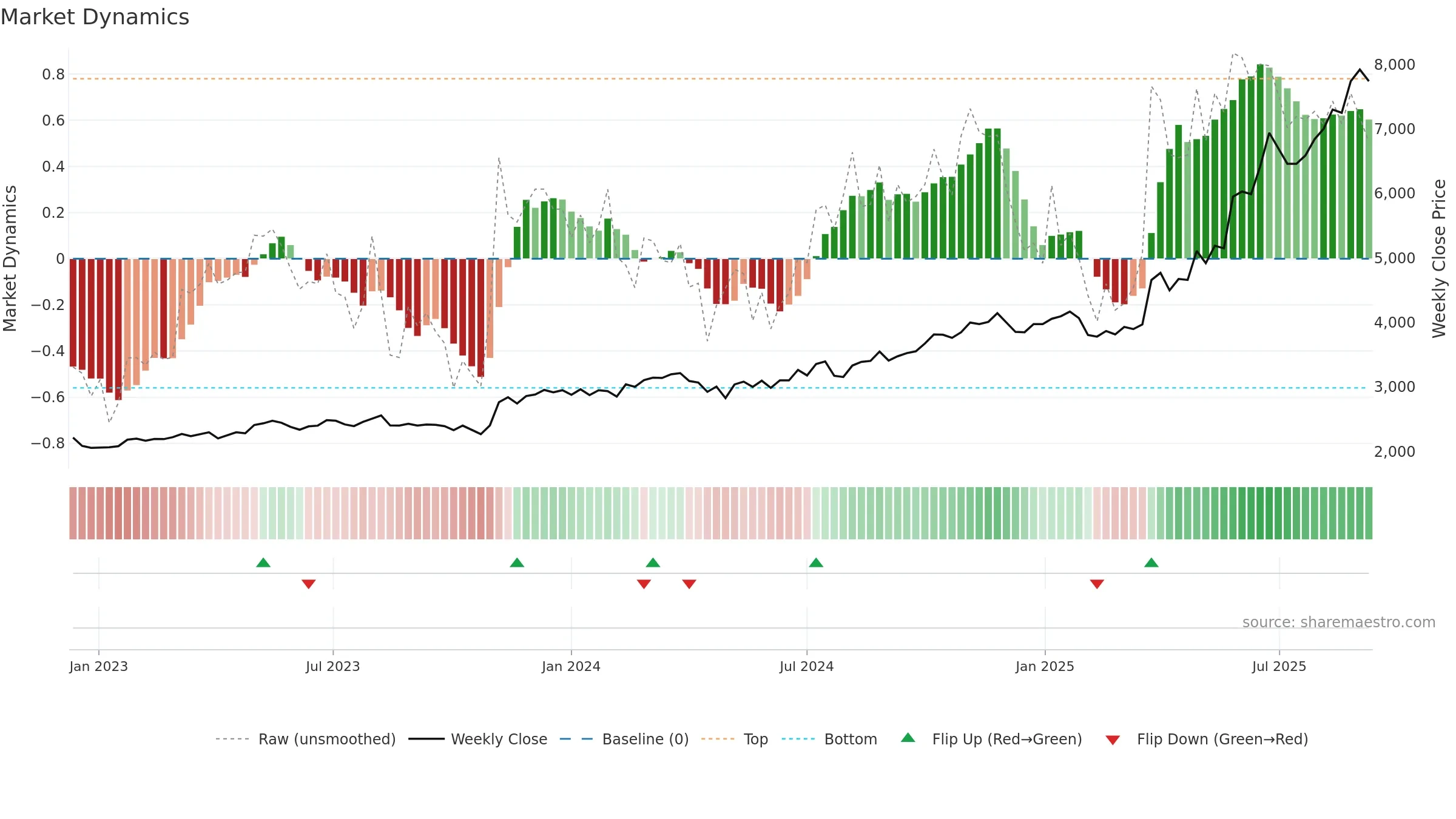The height and width of the screenshot is (819, 1456).
Task: Click the Jul 2025 x-axis label
Action: point(1279,666)
